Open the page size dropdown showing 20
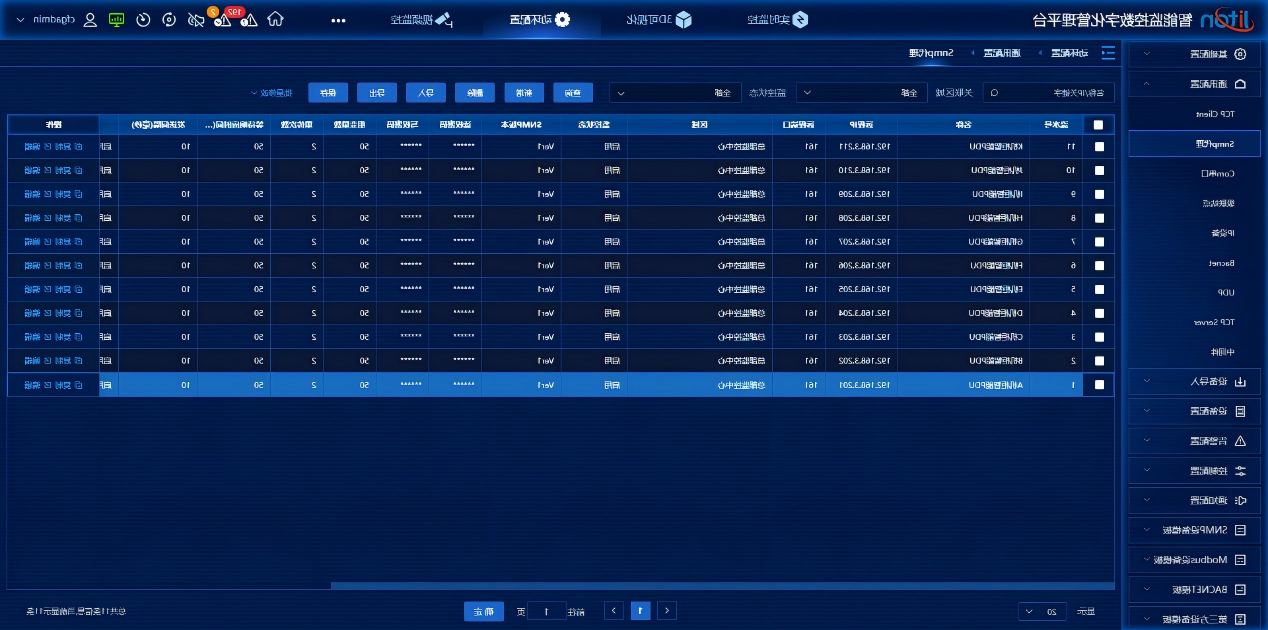This screenshot has width=1268, height=630. [1041, 611]
